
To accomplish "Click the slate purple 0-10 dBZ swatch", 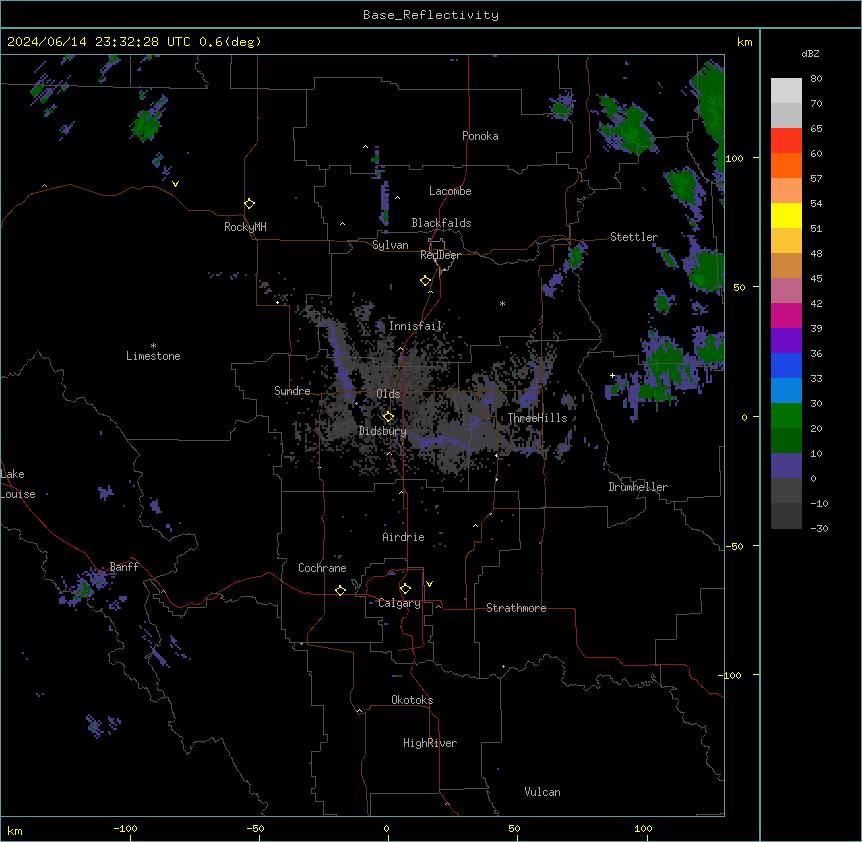I will coord(786,466).
